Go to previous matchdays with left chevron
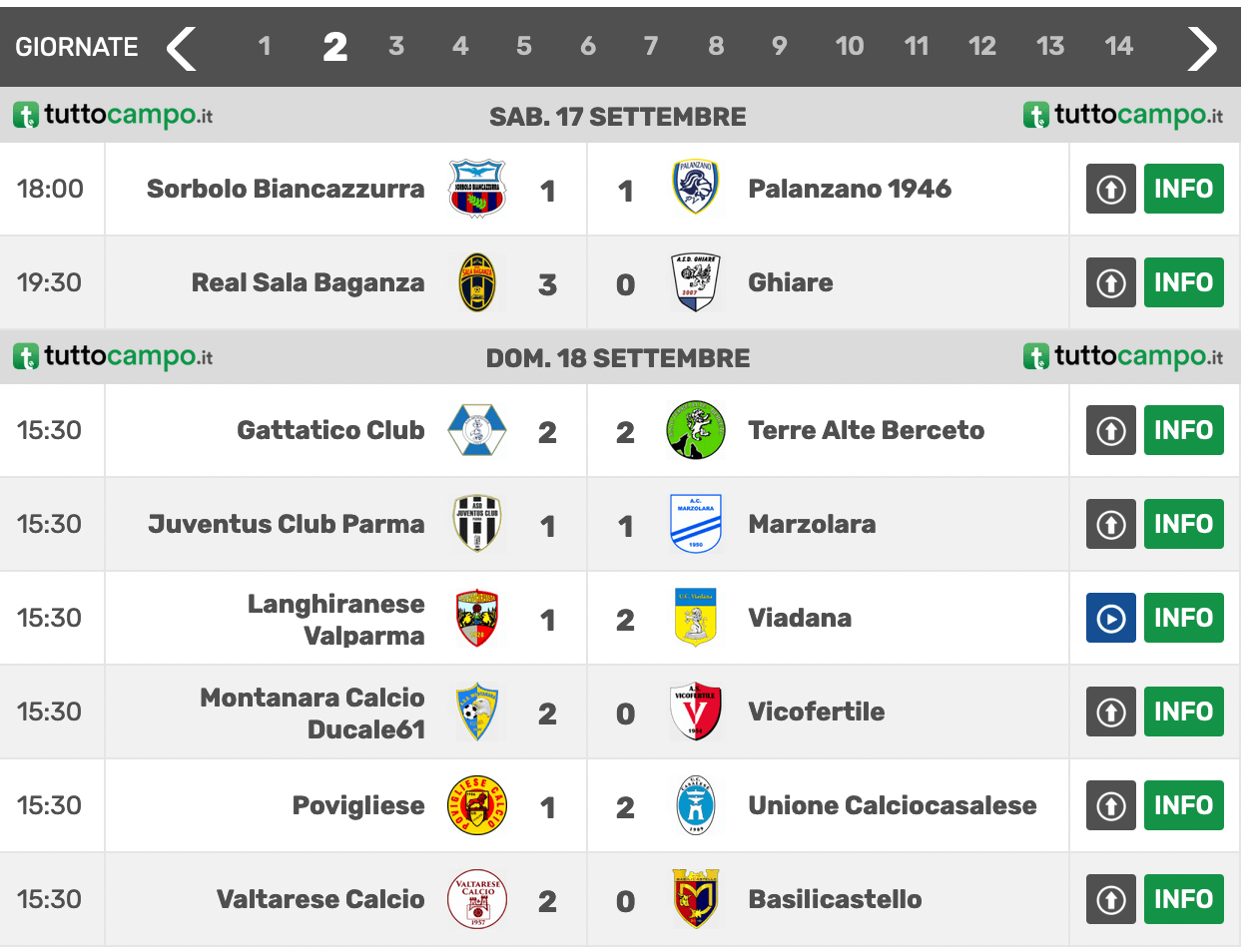 point(182,47)
